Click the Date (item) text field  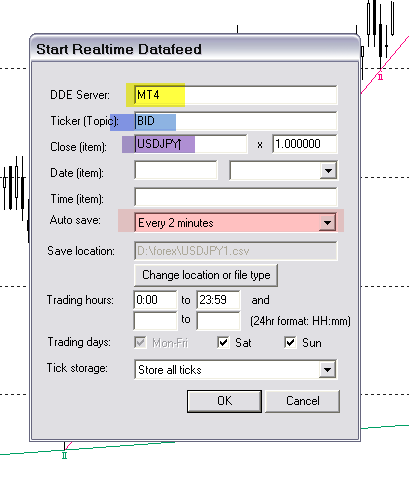point(176,170)
